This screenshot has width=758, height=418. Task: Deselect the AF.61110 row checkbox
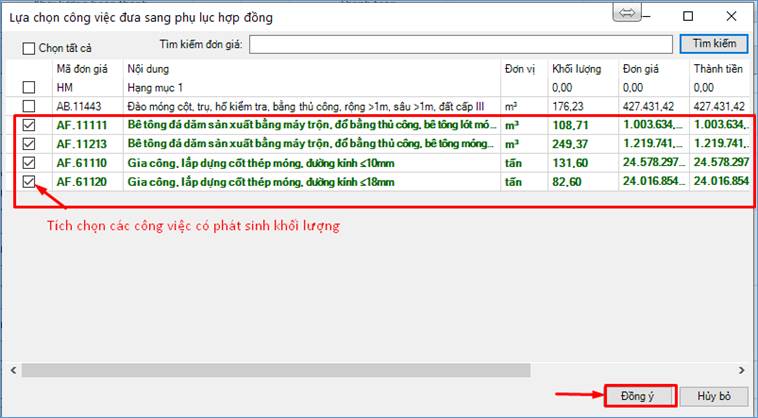coord(29,163)
